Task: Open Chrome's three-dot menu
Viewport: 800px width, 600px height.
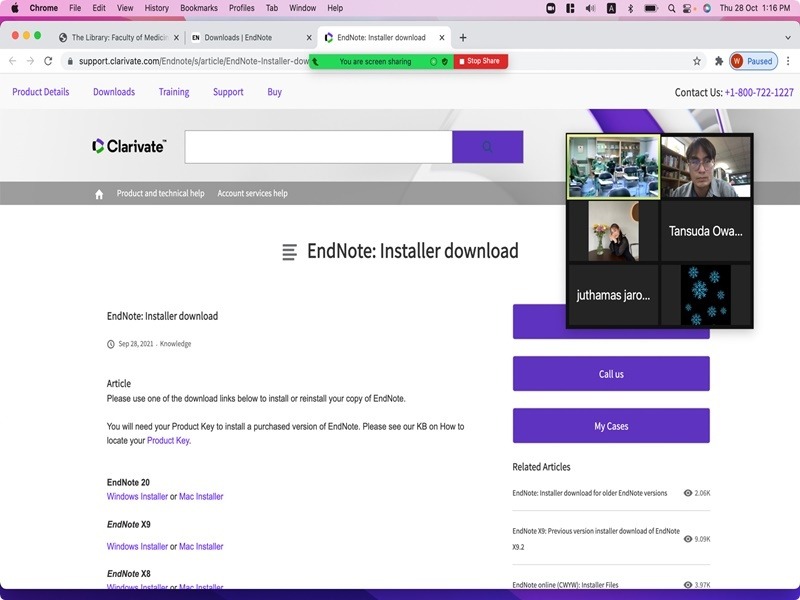Action: (788, 61)
